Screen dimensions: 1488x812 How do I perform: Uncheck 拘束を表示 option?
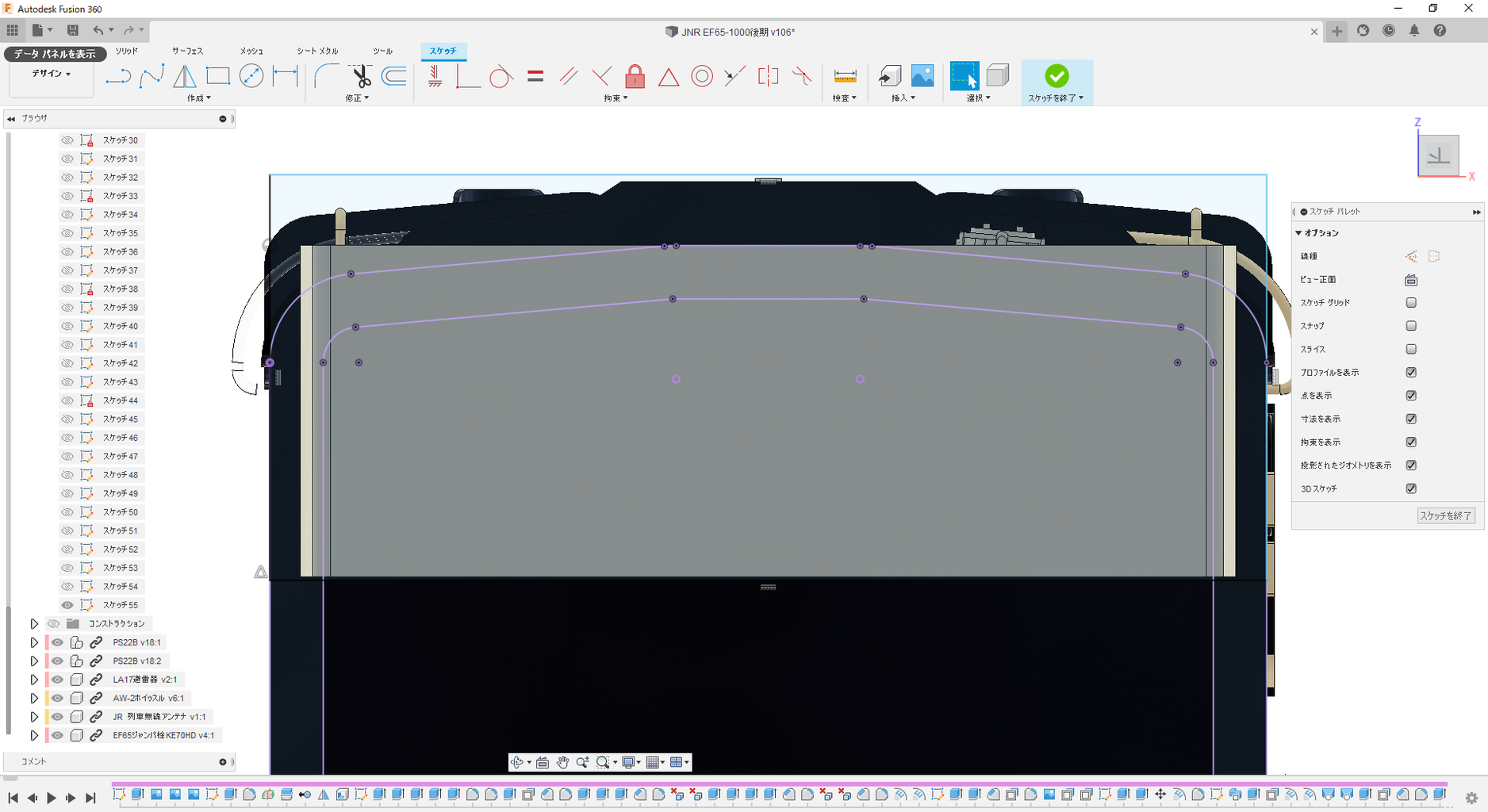pyautogui.click(x=1411, y=442)
